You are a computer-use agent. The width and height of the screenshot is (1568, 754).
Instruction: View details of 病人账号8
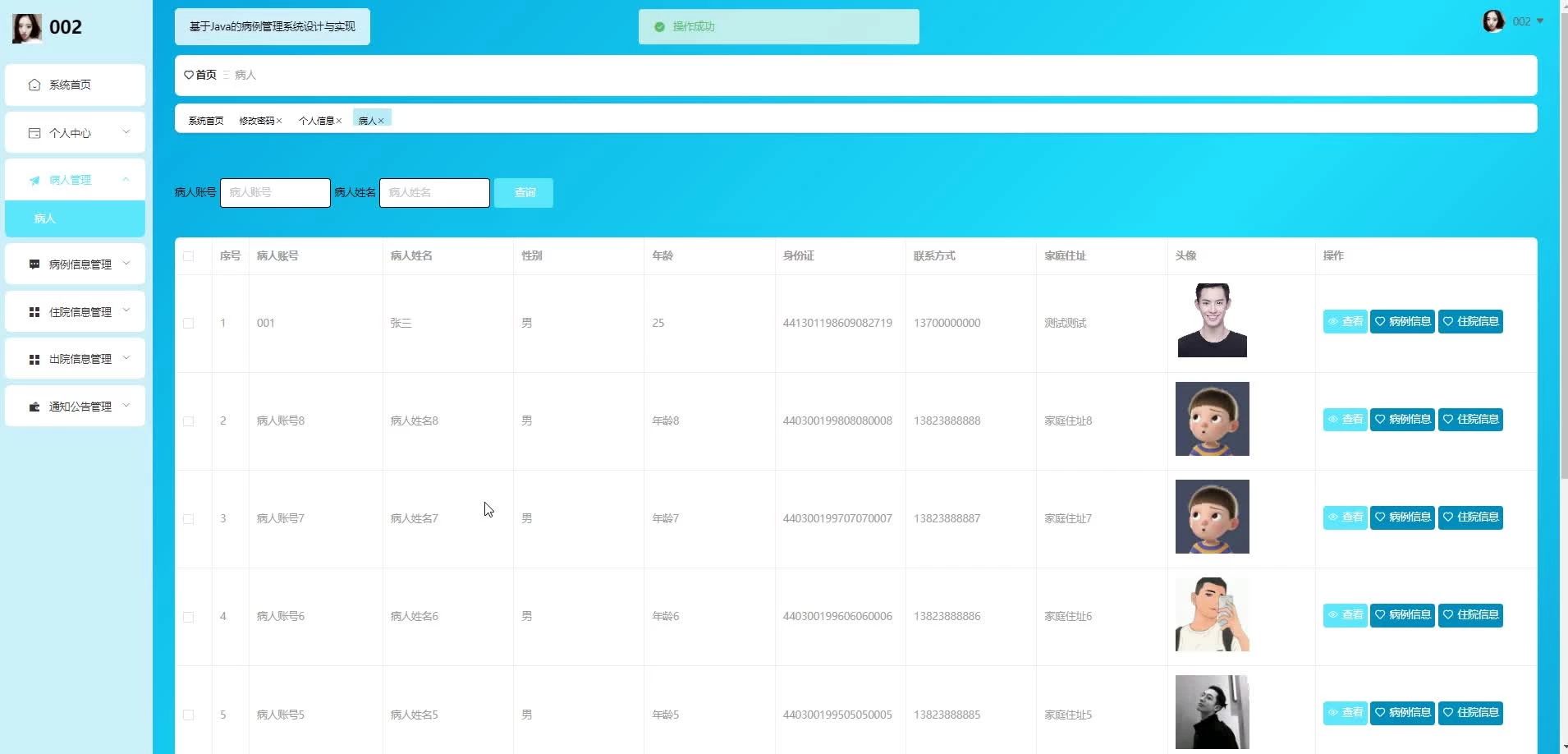click(1345, 420)
